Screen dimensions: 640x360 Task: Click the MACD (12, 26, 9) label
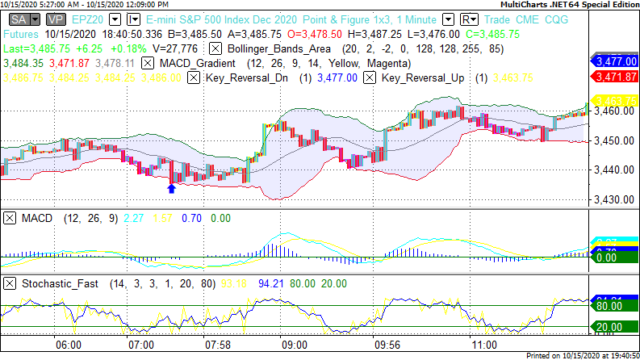[x=69, y=218]
